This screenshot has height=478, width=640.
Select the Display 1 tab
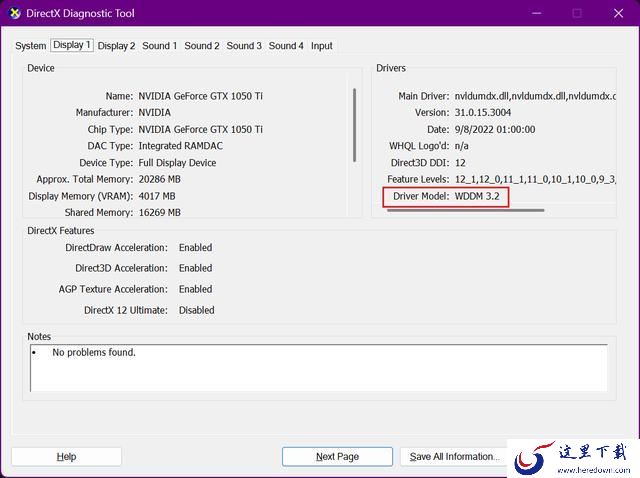coord(72,45)
